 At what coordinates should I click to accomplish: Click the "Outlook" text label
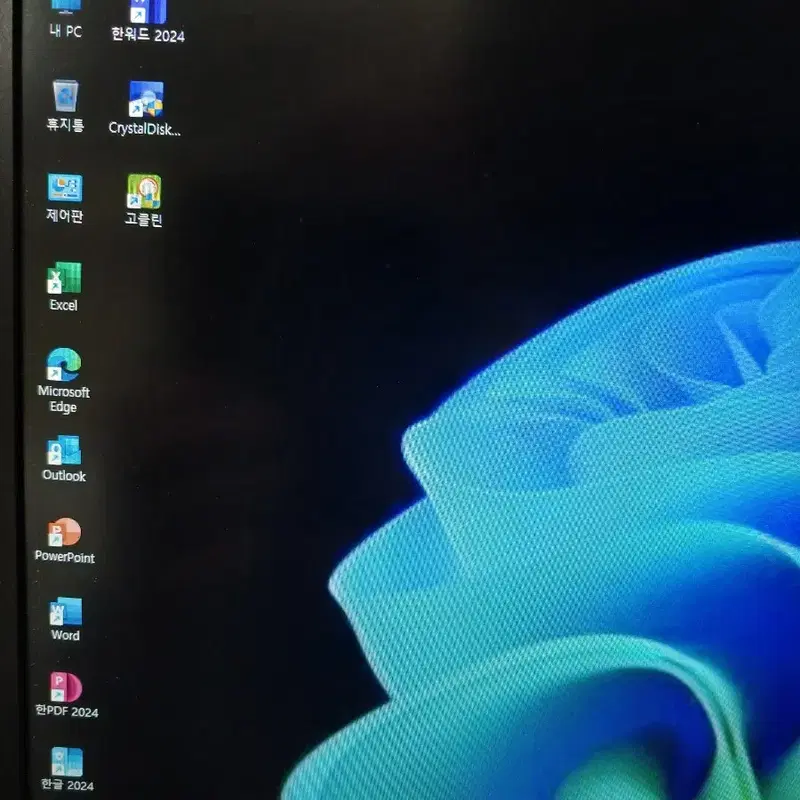64,476
